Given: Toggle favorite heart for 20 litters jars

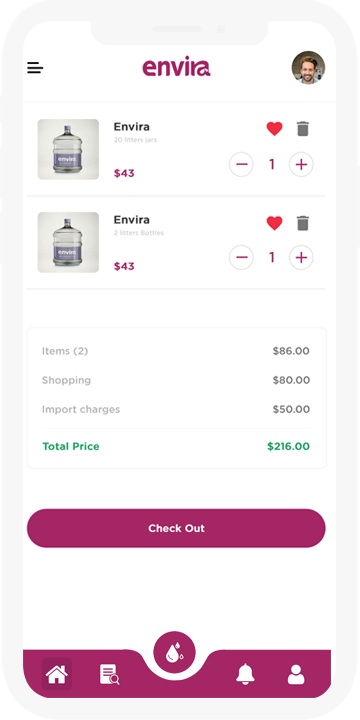Looking at the screenshot, I should 275,129.
